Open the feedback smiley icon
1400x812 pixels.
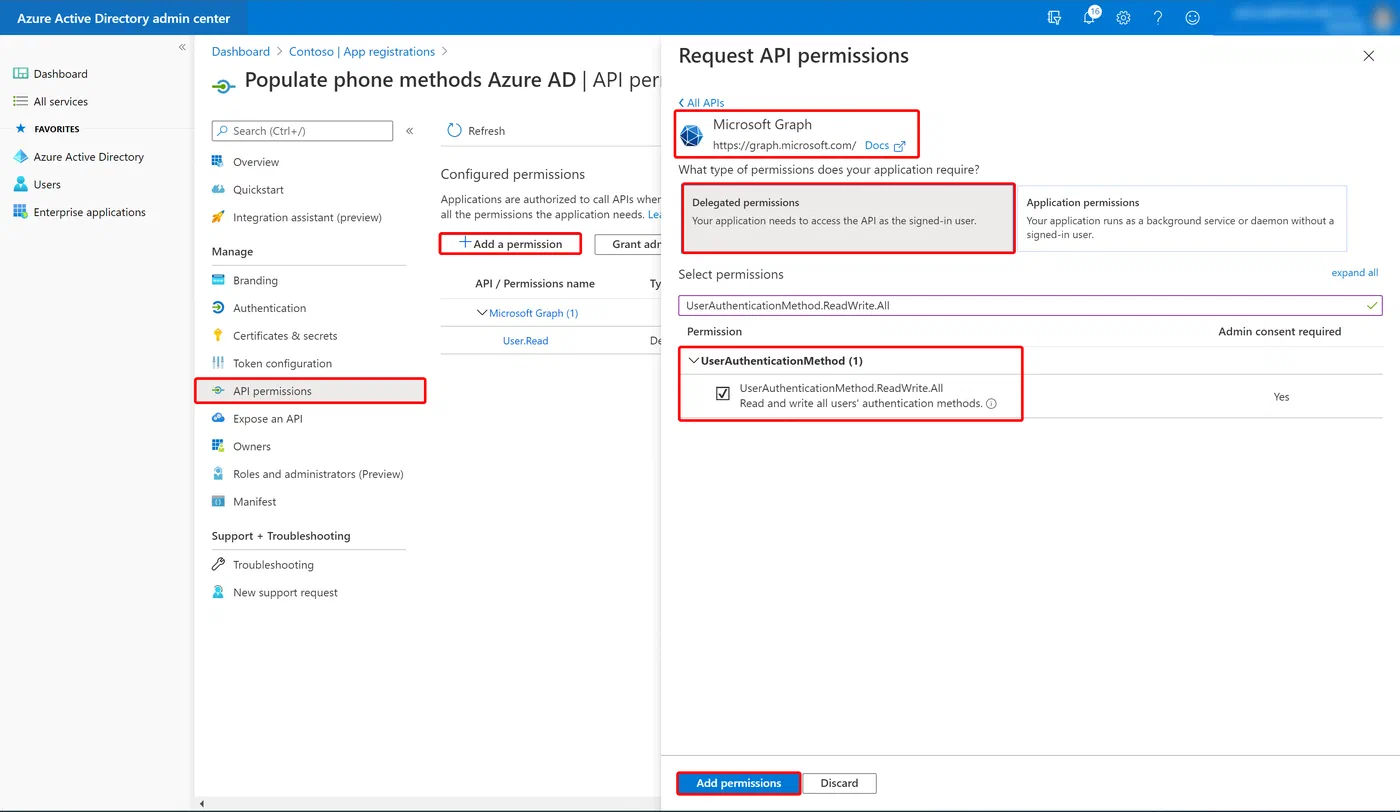point(1192,18)
